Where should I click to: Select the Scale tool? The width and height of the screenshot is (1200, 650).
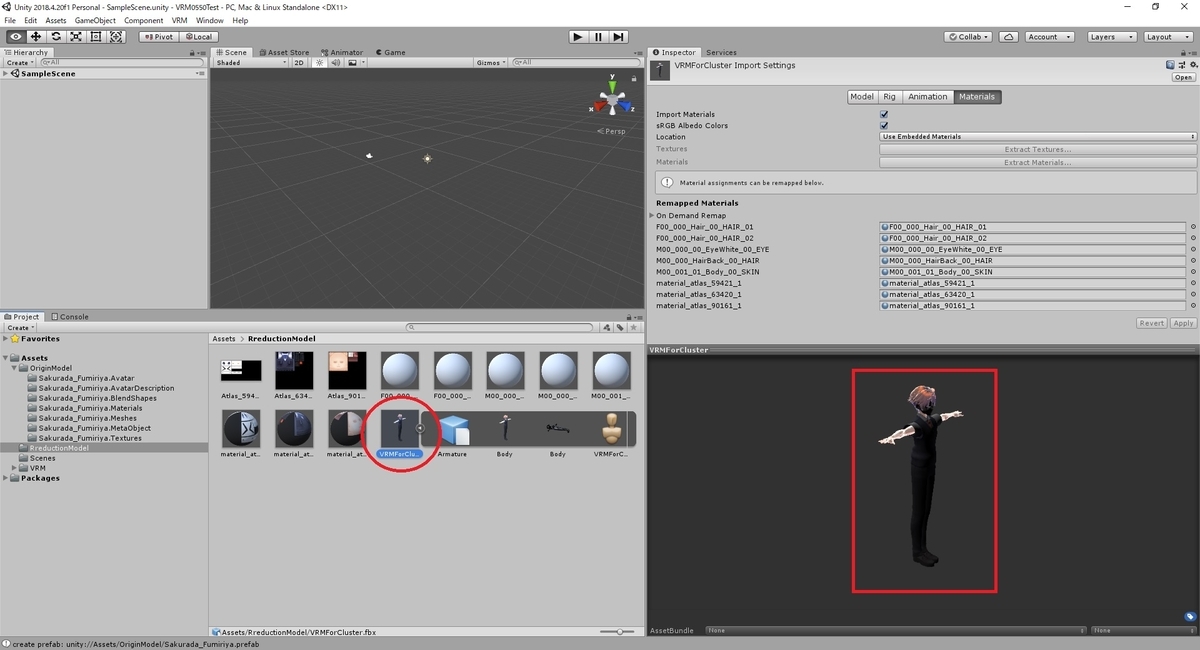[x=75, y=37]
